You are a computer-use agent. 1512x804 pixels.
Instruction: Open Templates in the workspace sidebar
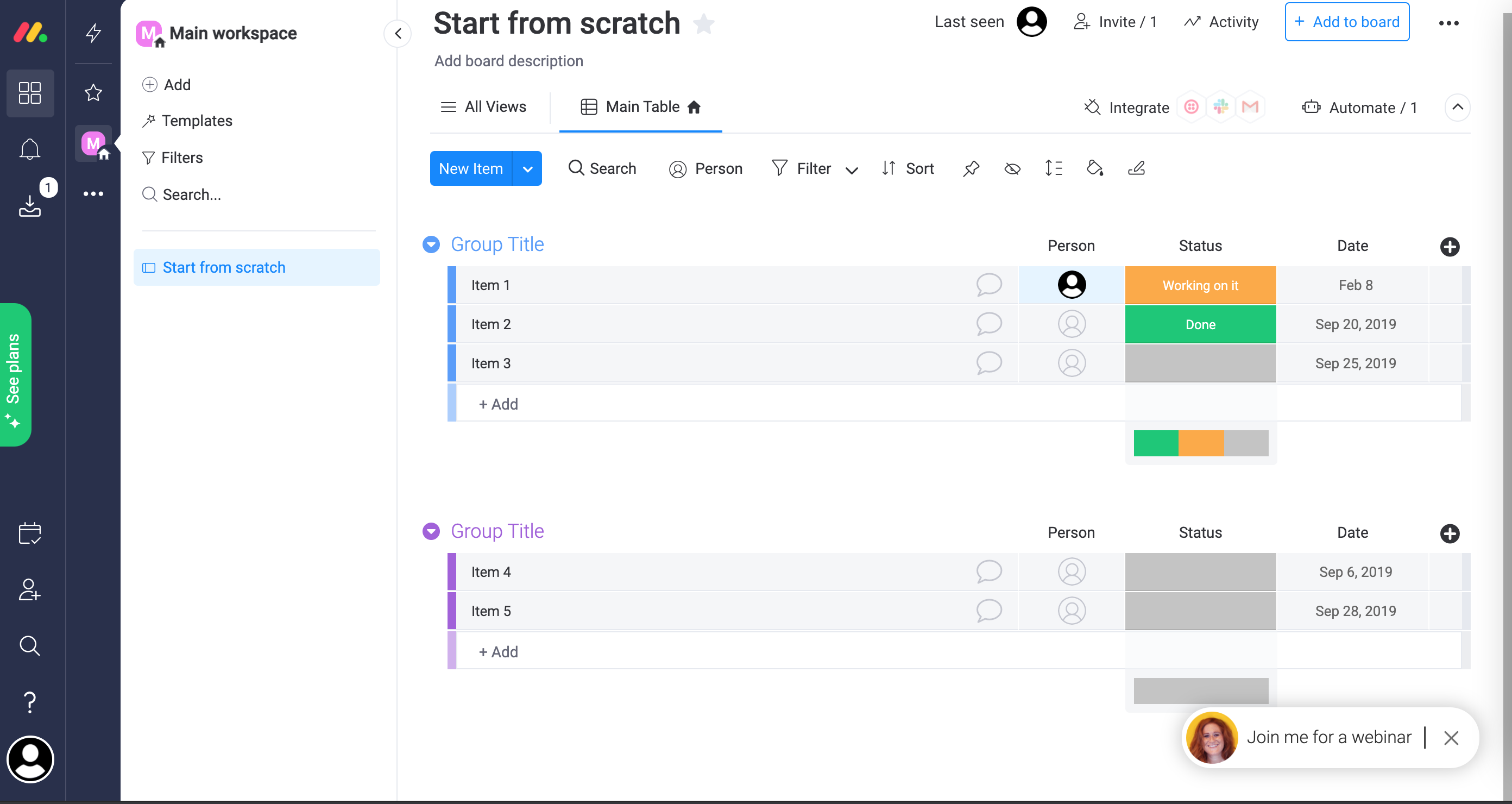(x=197, y=121)
